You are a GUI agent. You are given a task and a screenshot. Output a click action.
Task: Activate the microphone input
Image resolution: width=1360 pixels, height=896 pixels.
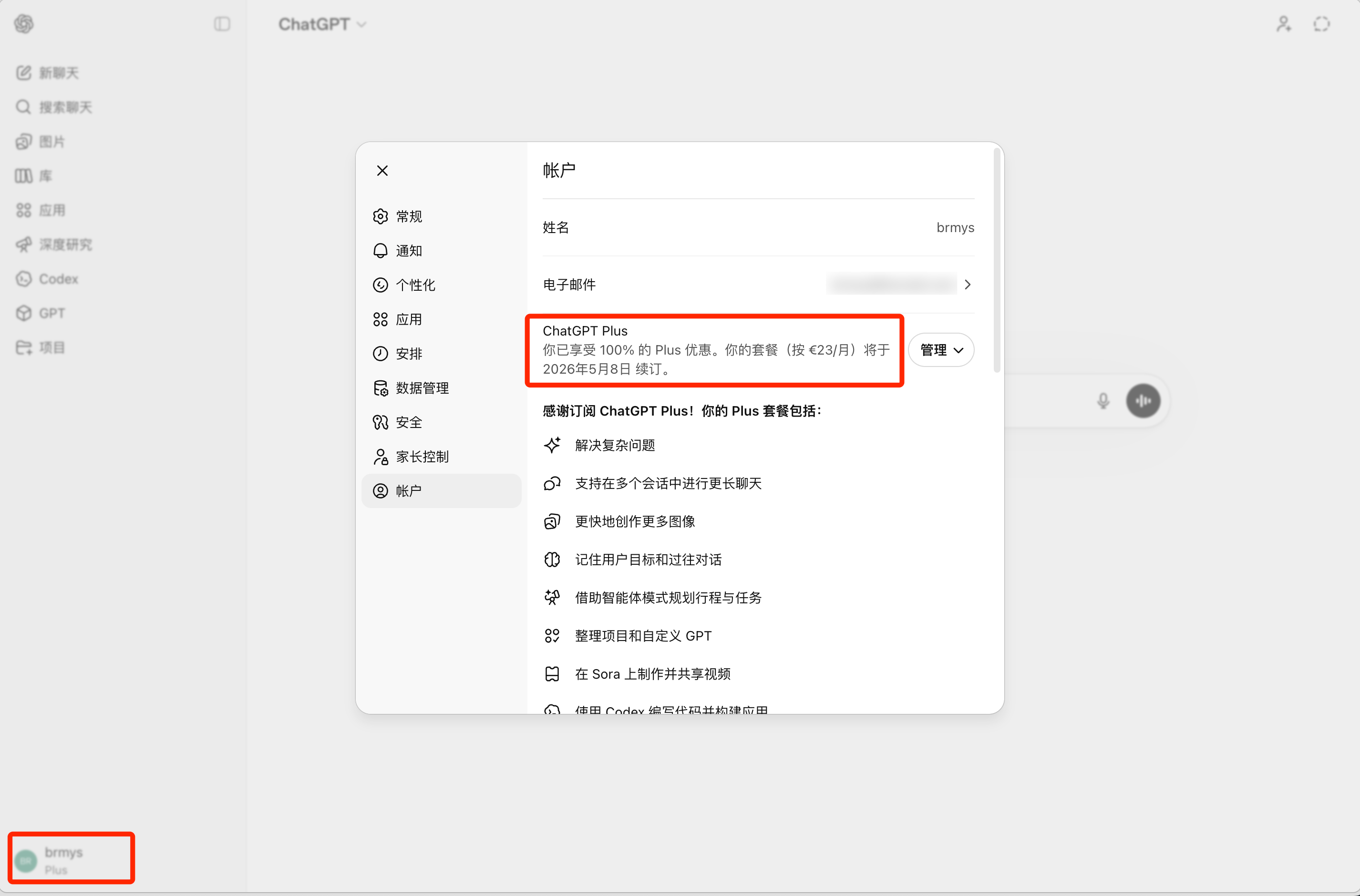[1103, 400]
